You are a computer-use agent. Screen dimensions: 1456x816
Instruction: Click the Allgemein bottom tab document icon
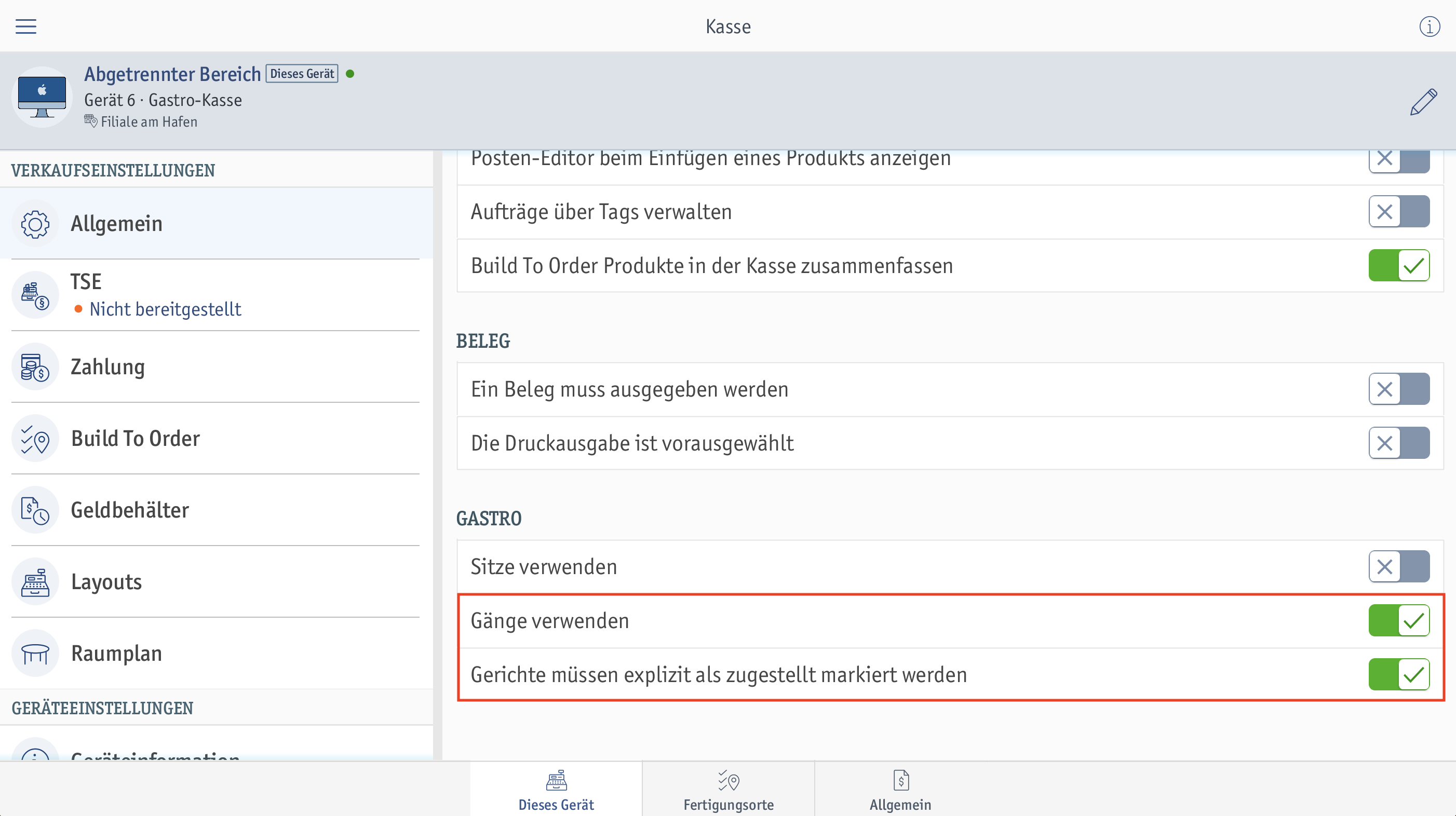tap(901, 780)
